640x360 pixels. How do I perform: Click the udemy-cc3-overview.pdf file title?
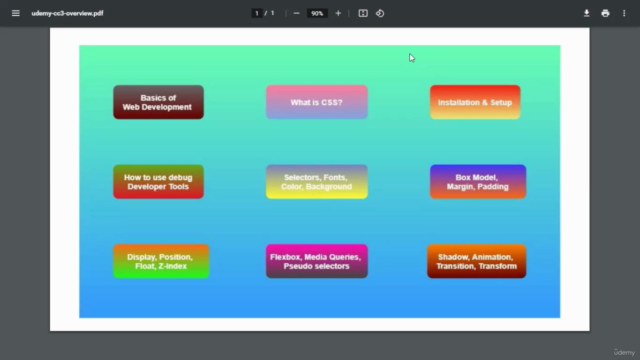[x=67, y=13]
